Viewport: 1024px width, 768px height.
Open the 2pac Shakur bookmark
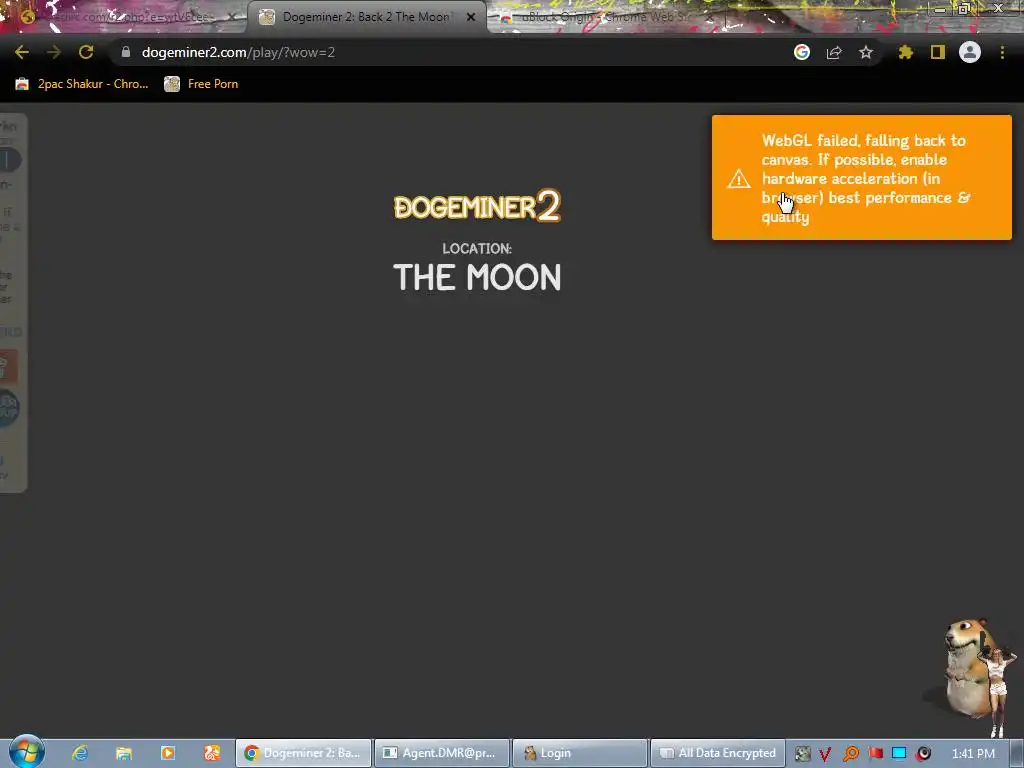82,84
